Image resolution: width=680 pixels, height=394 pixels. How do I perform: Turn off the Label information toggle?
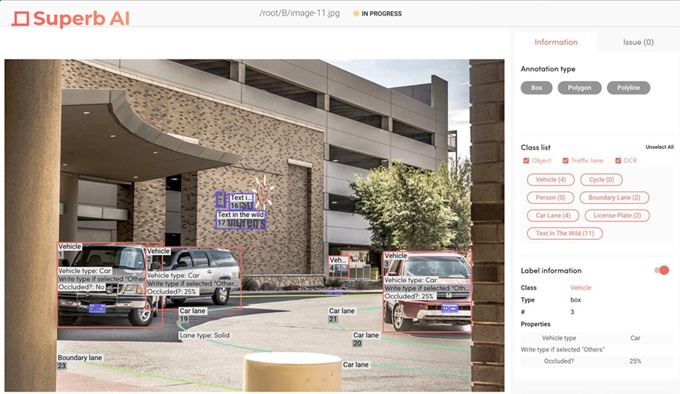pos(662,270)
